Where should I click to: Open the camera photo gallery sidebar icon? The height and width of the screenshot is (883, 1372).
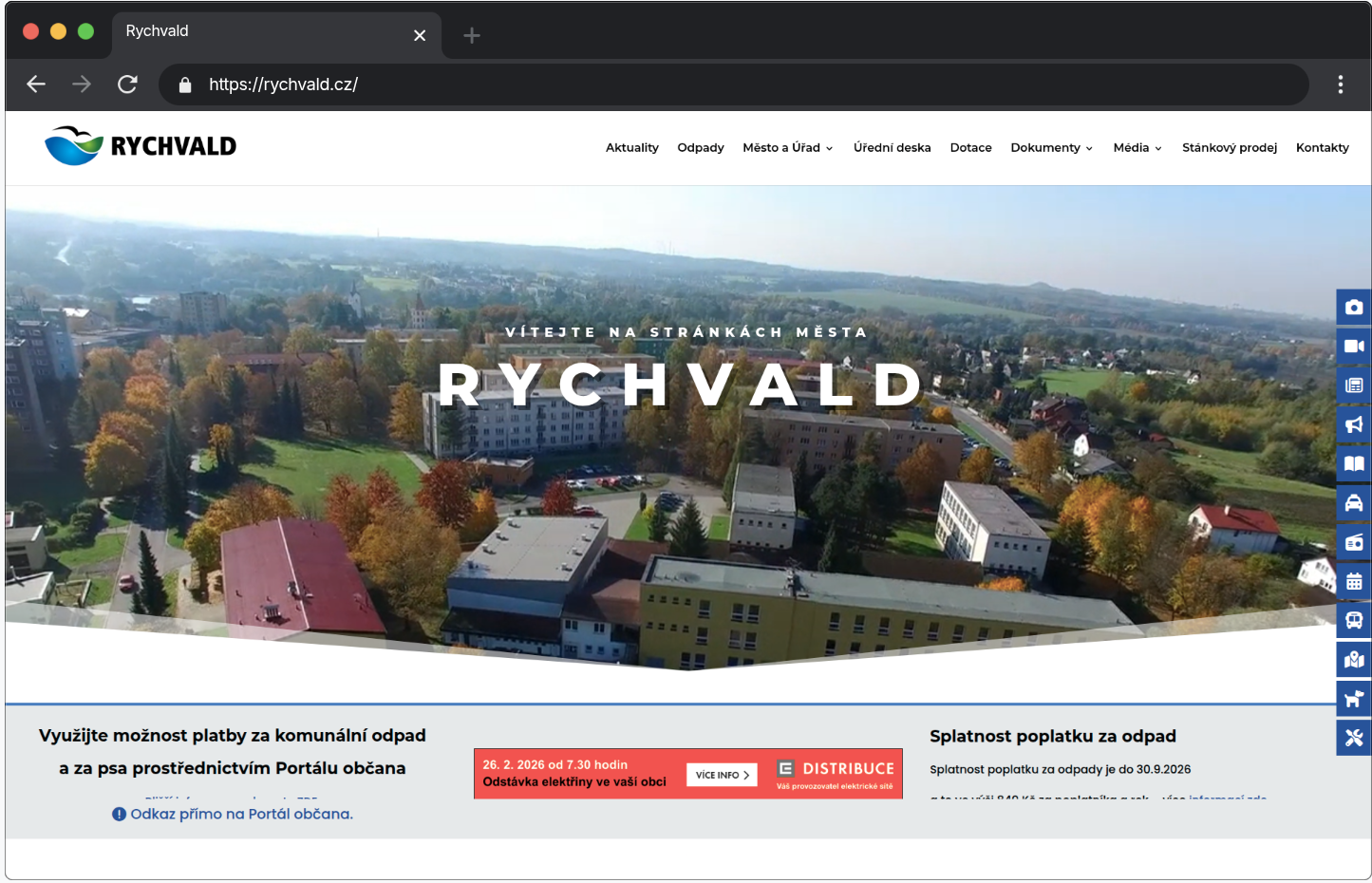pos(1353,307)
